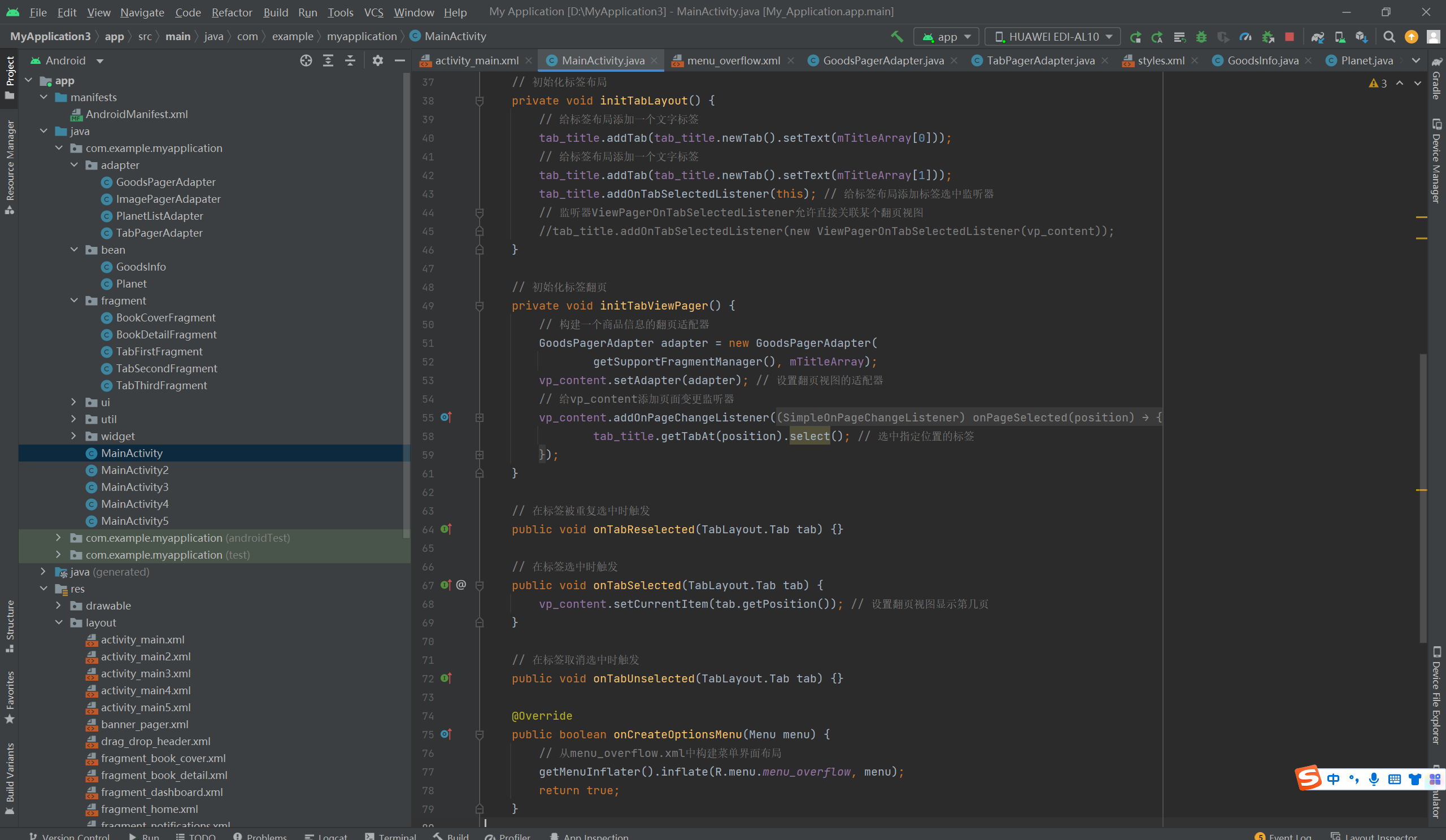Stop the running app with the red square
The height and width of the screenshot is (840, 1446).
(1290, 37)
